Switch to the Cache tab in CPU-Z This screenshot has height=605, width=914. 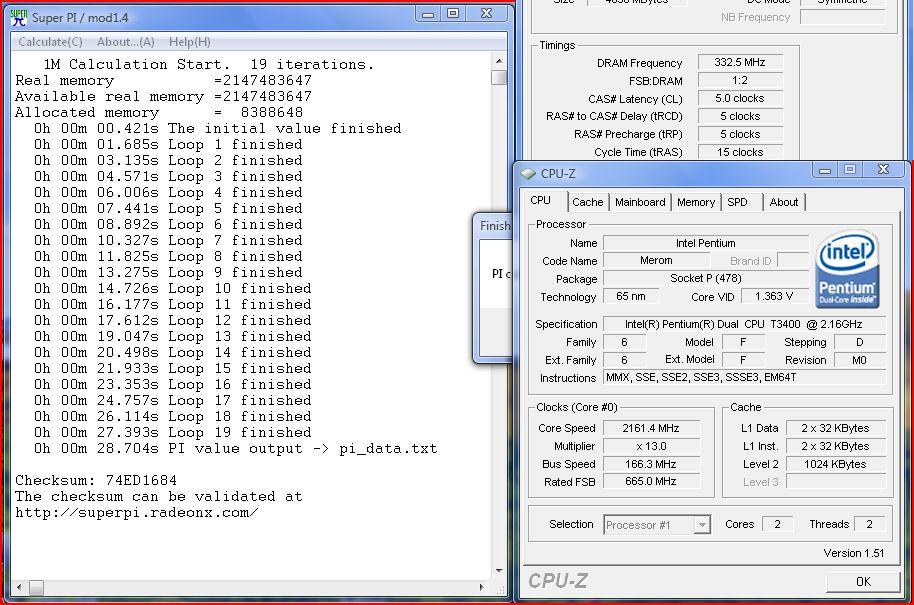(588, 202)
